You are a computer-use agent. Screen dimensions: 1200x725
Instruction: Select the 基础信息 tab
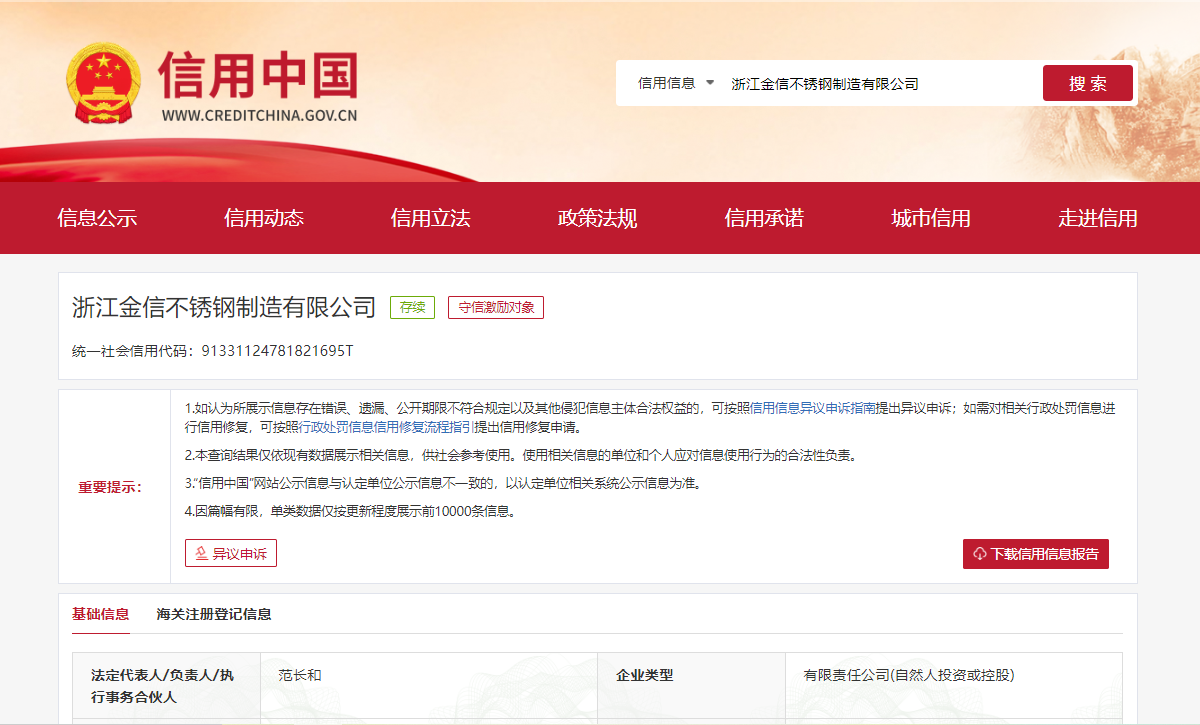point(100,614)
